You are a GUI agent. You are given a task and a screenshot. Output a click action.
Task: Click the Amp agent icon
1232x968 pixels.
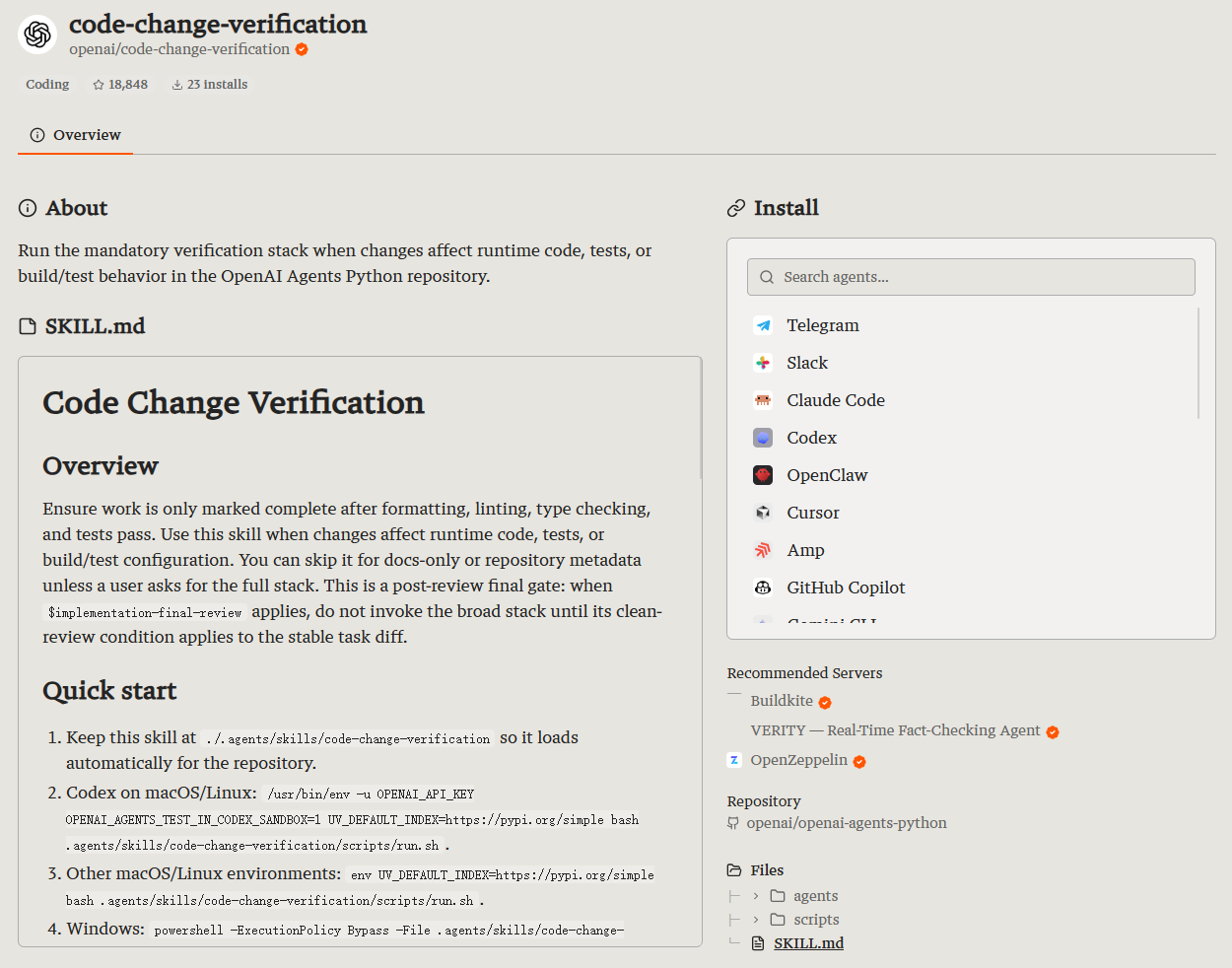[x=763, y=550]
